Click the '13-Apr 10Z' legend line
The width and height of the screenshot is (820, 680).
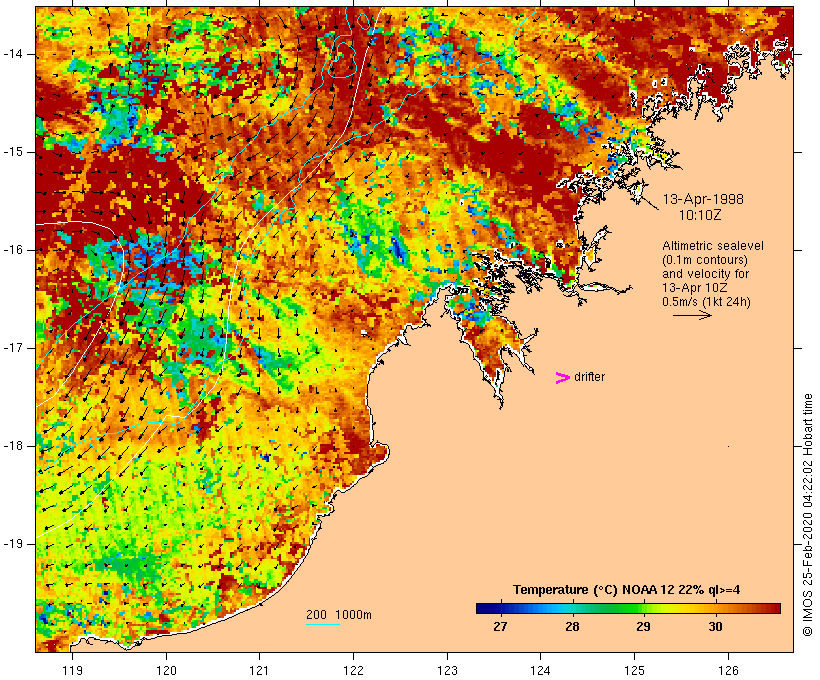tap(694, 288)
